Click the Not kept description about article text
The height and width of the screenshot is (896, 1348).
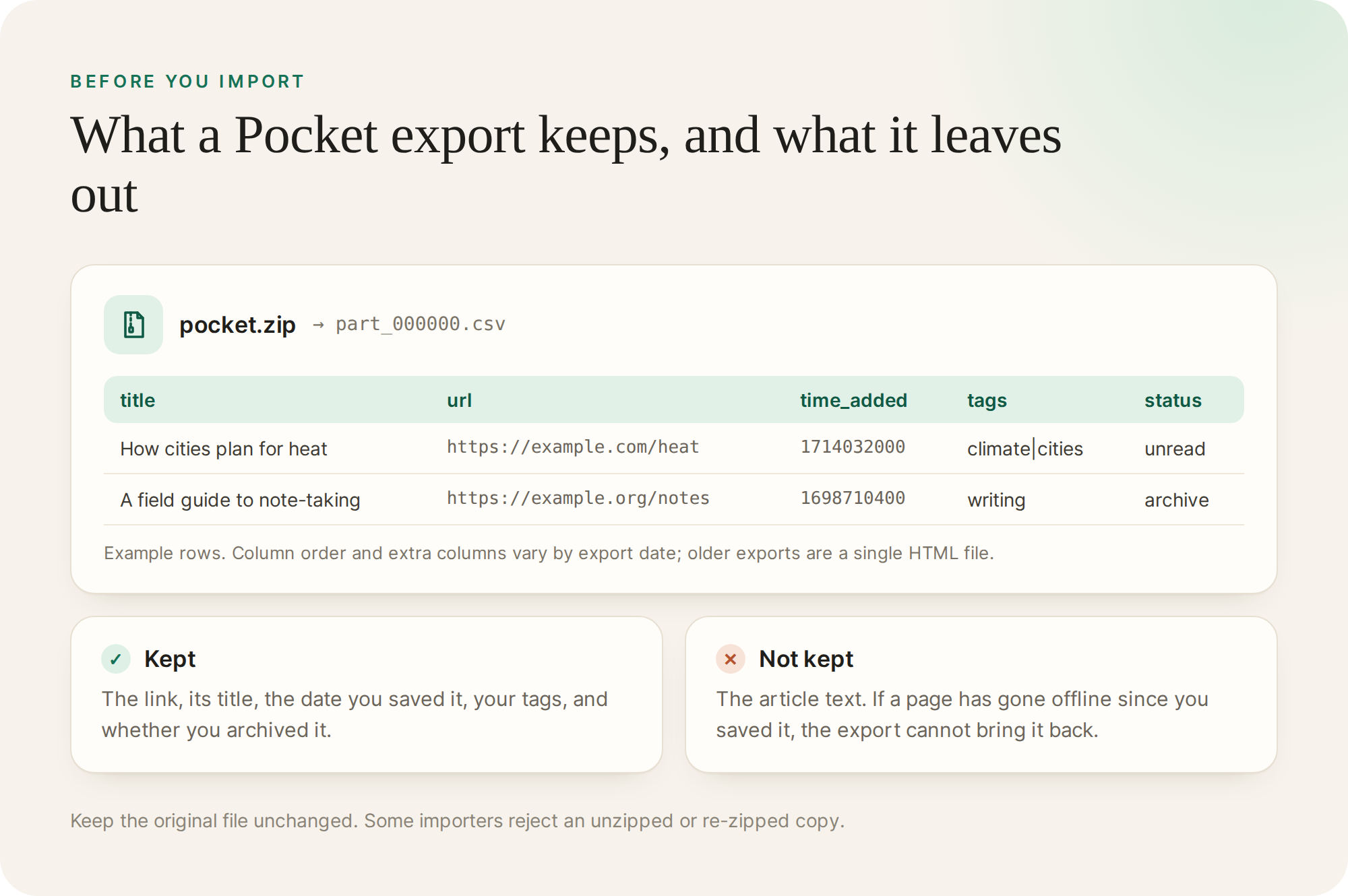tap(962, 715)
